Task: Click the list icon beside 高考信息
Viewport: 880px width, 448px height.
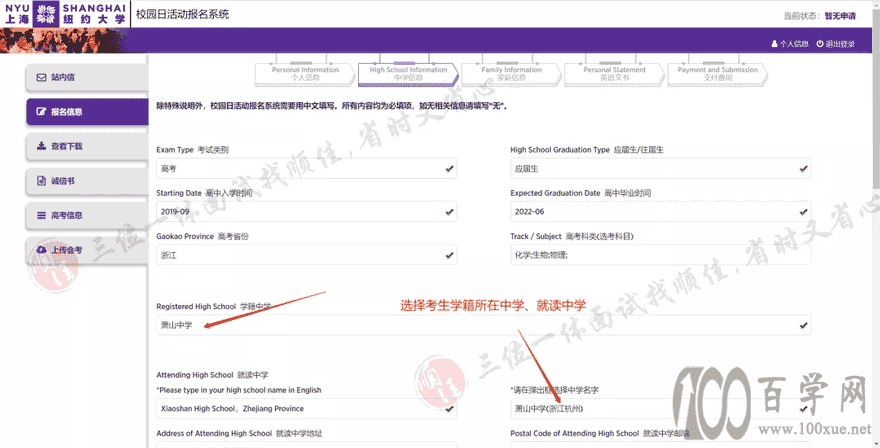Action: [42, 215]
